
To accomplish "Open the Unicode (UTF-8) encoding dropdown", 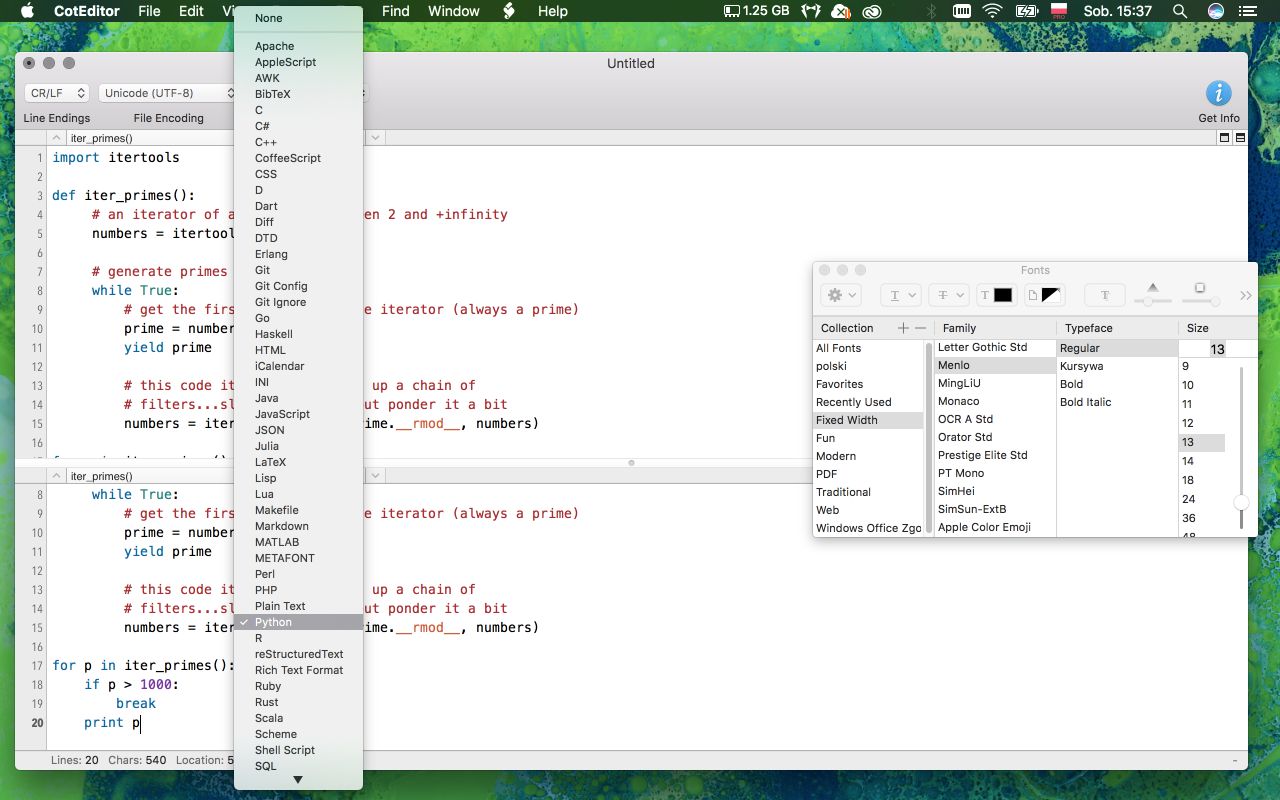I will click(166, 93).
